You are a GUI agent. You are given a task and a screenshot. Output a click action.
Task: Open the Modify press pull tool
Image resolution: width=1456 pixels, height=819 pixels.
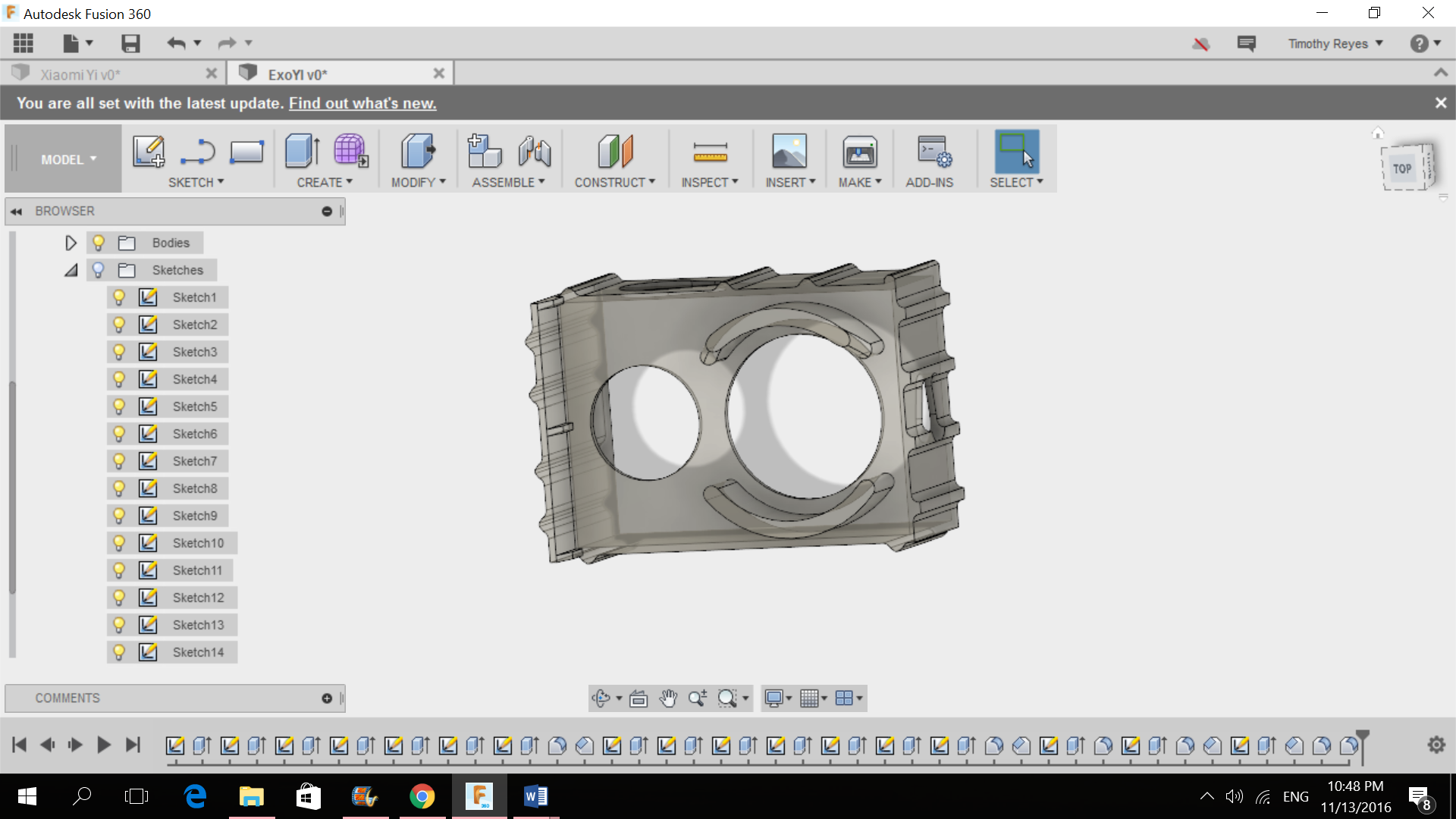(418, 151)
